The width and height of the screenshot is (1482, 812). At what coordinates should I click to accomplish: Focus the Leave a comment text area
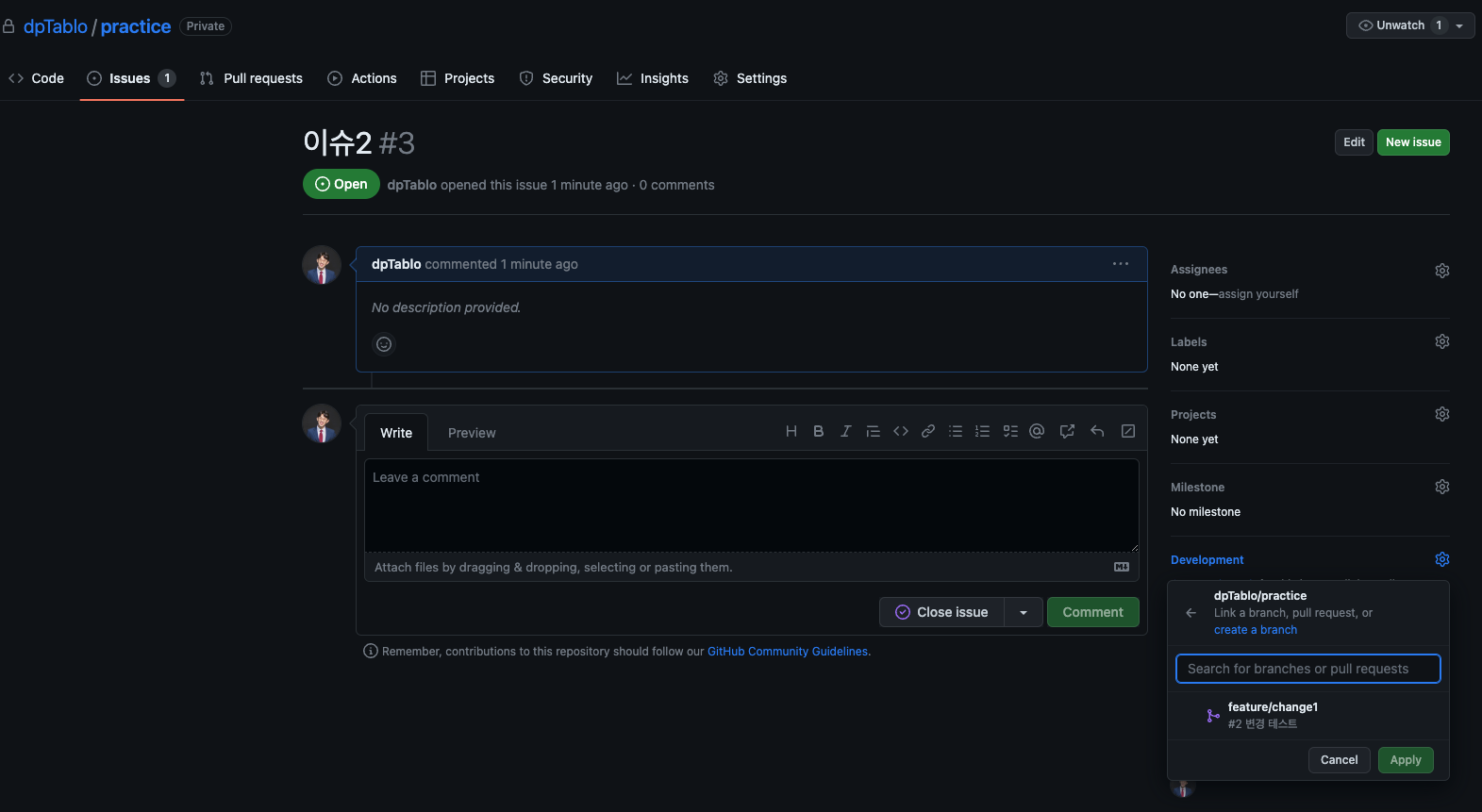752,505
